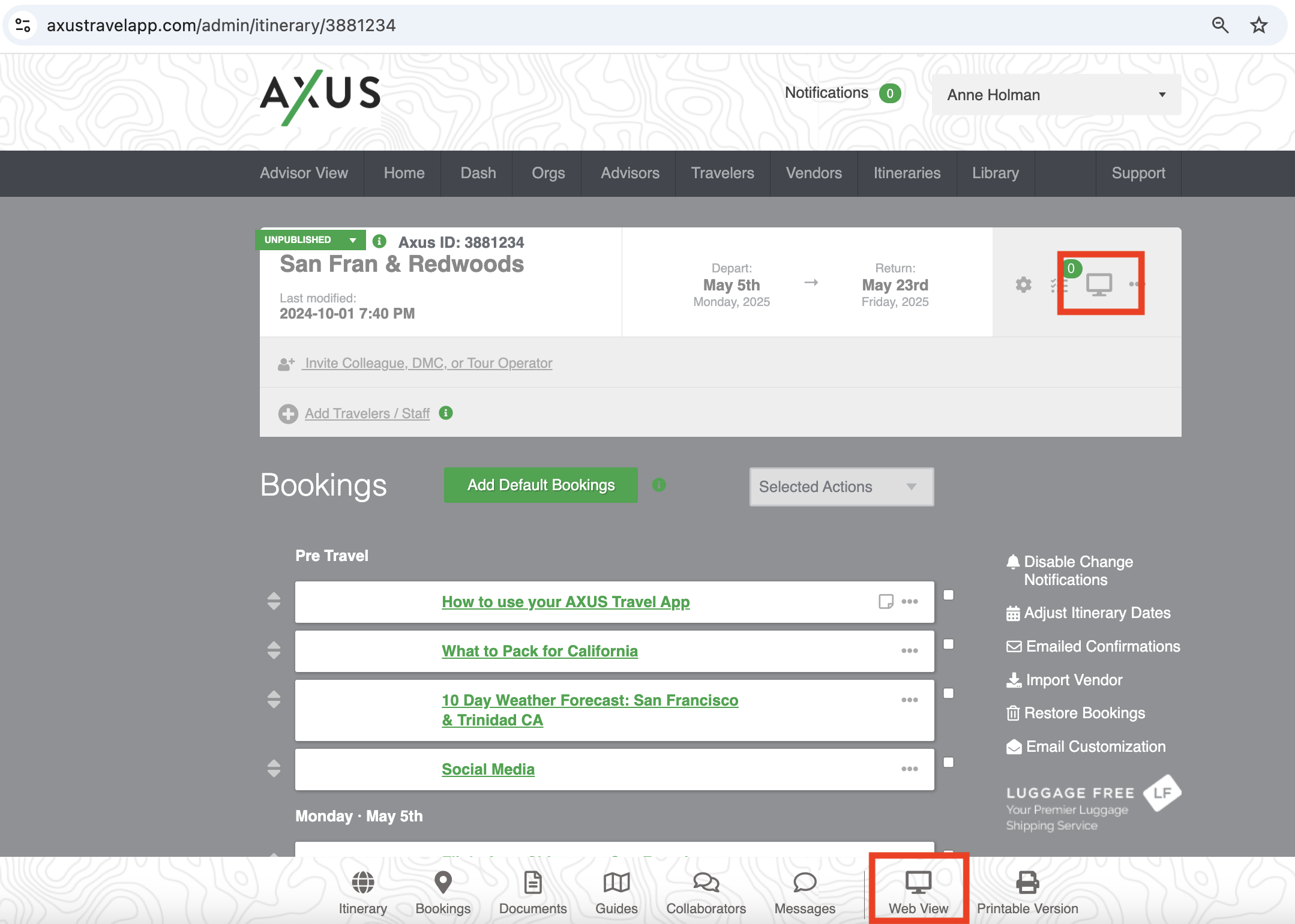Open Bookings pin icon in bottom bar
Screen dimensions: 1295x924
coord(443,882)
